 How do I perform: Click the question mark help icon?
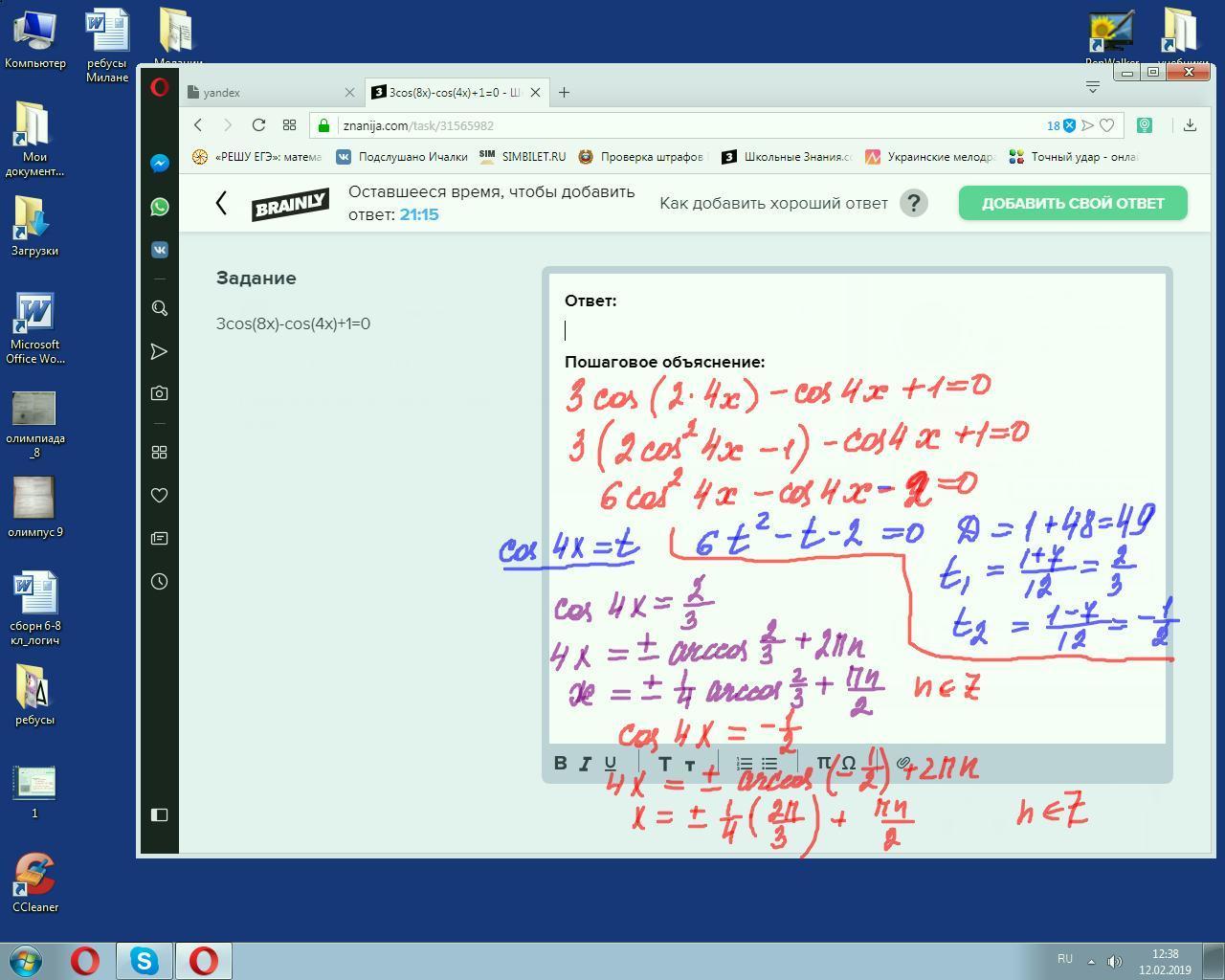click(914, 203)
